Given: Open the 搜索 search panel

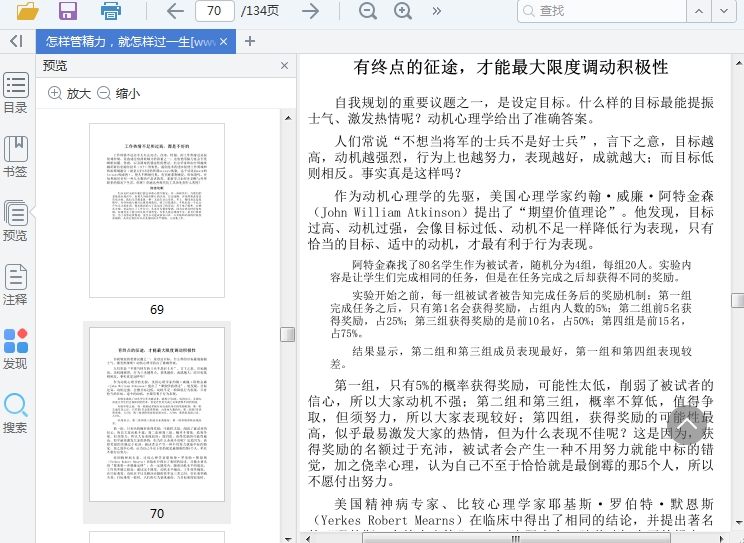Looking at the screenshot, I should (15, 413).
